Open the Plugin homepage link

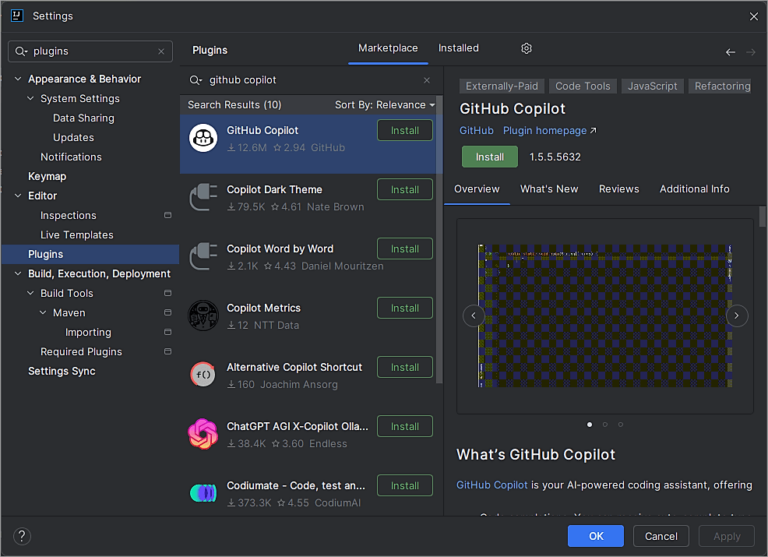point(550,130)
